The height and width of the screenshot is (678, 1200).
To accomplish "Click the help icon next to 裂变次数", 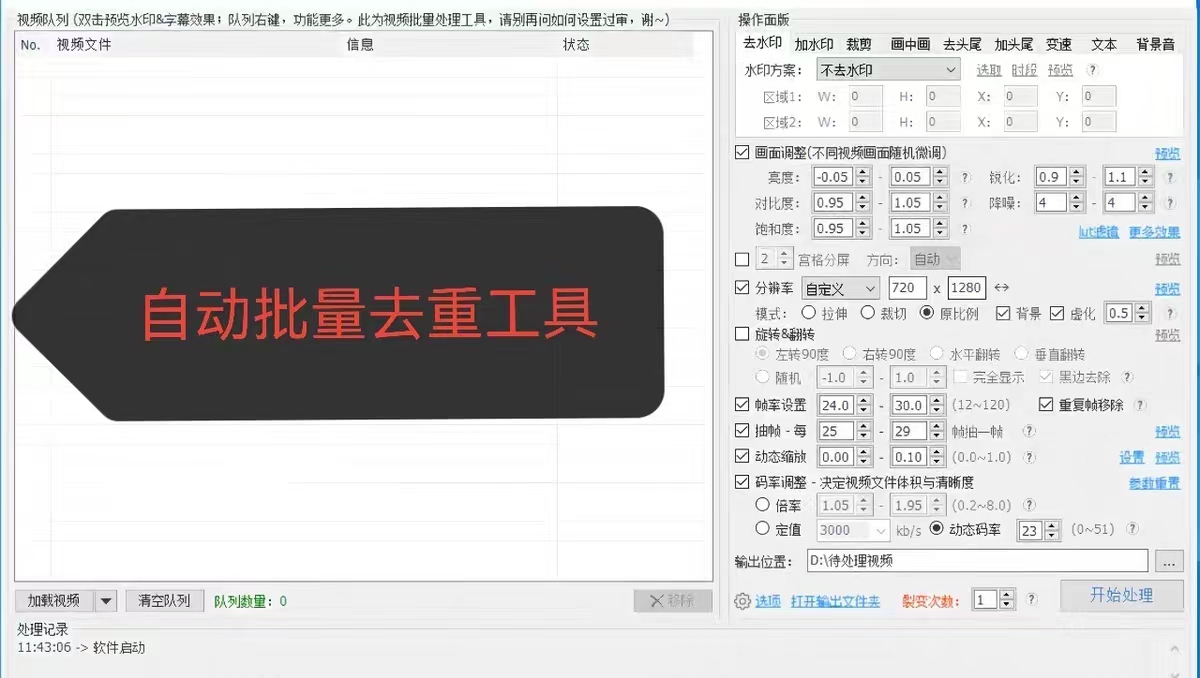I will click(x=1032, y=600).
